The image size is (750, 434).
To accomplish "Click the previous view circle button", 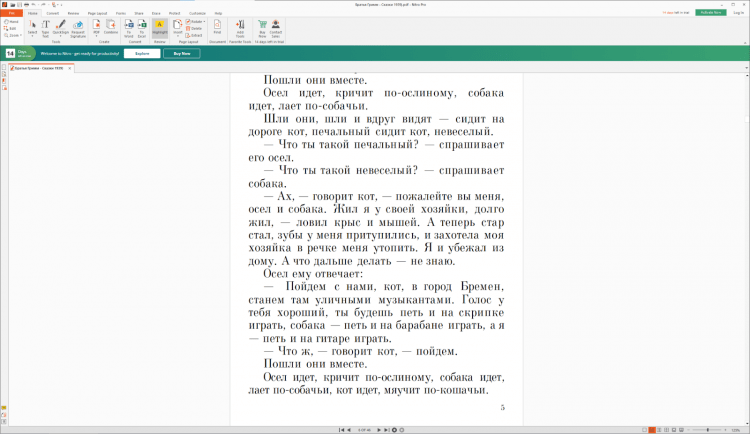I will 395,430.
